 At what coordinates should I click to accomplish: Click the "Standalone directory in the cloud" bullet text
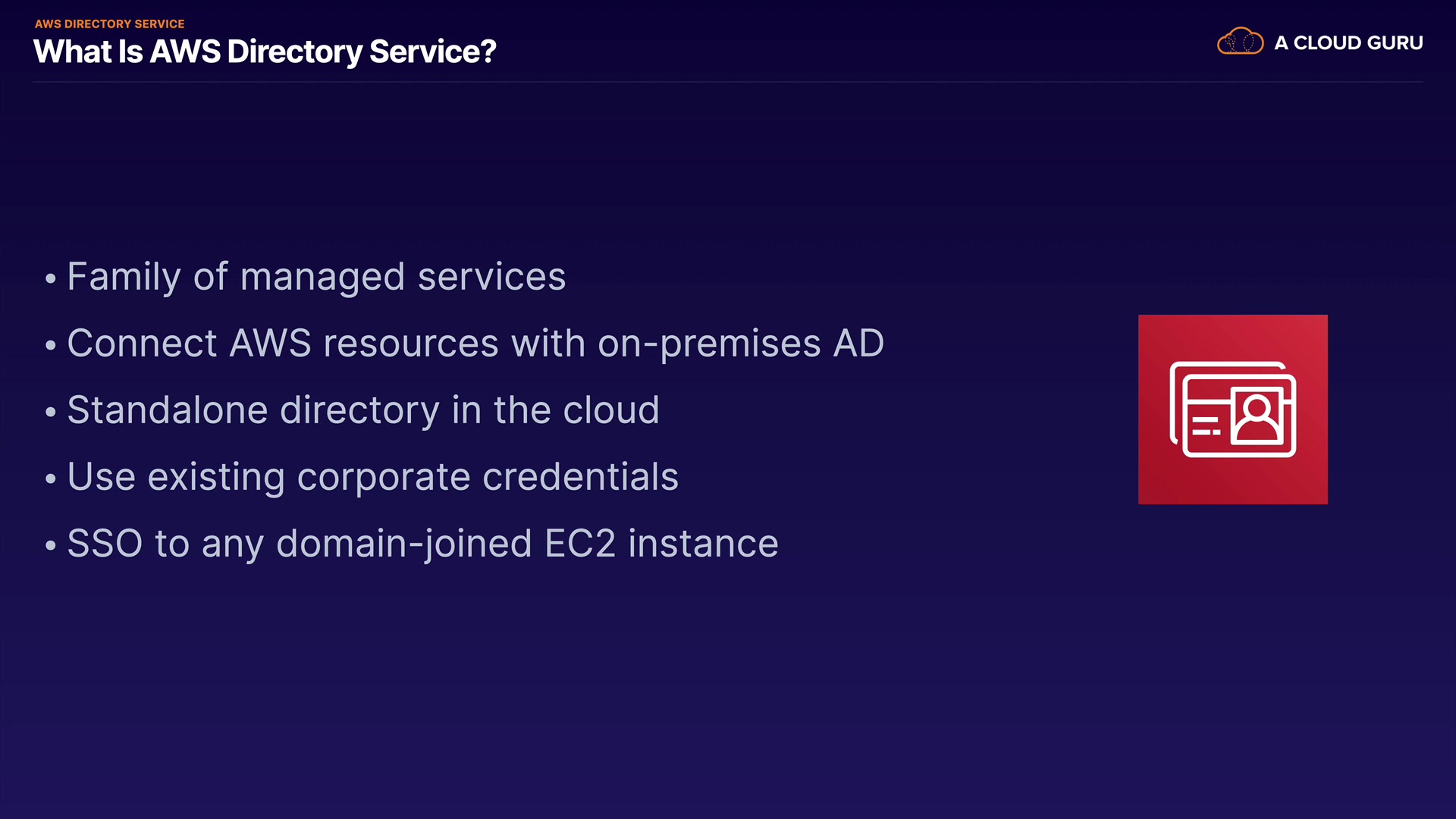(363, 410)
